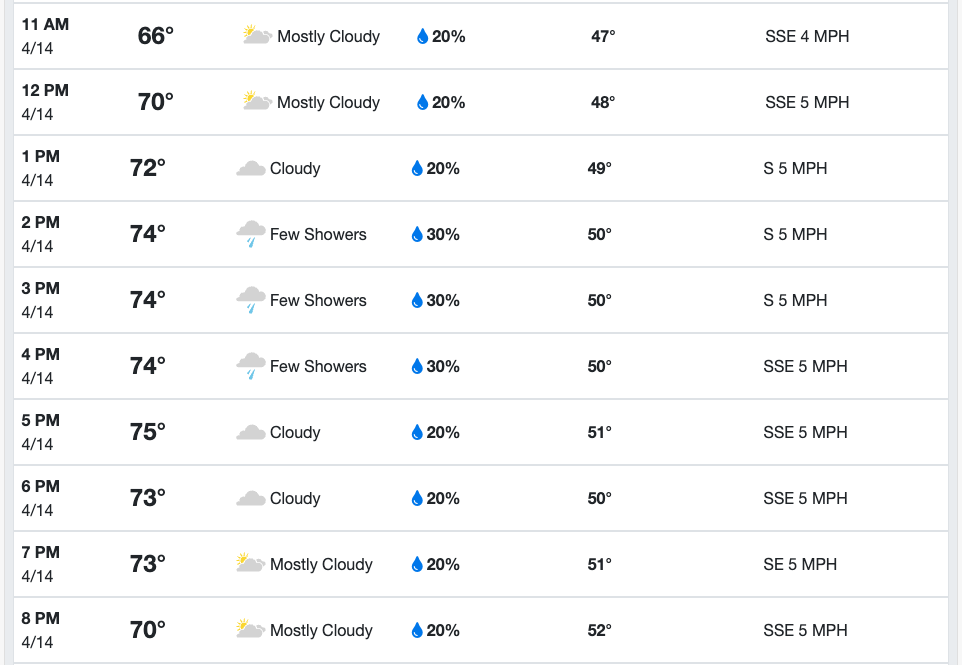
Task: Click the 47° dew point value
Action: (603, 36)
